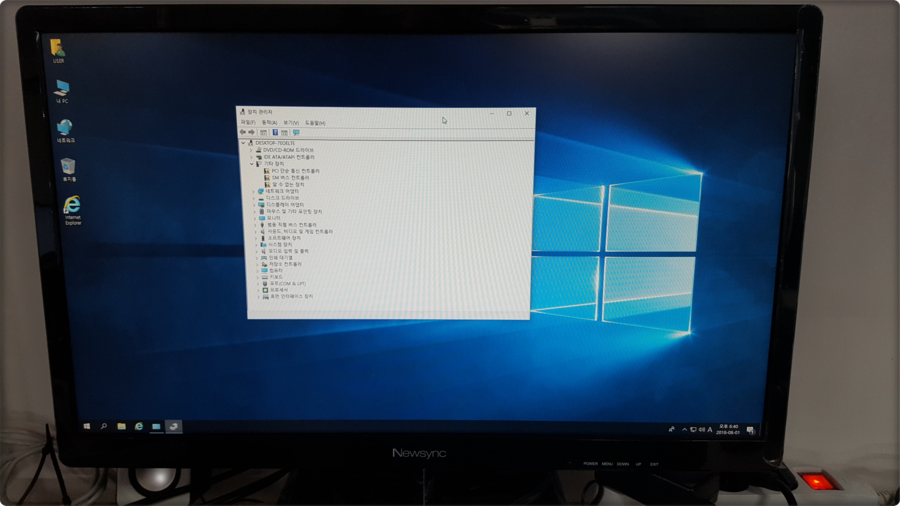900x506 pixels.
Task: Click the blue Help question-mark toolbar icon
Action: [275, 133]
